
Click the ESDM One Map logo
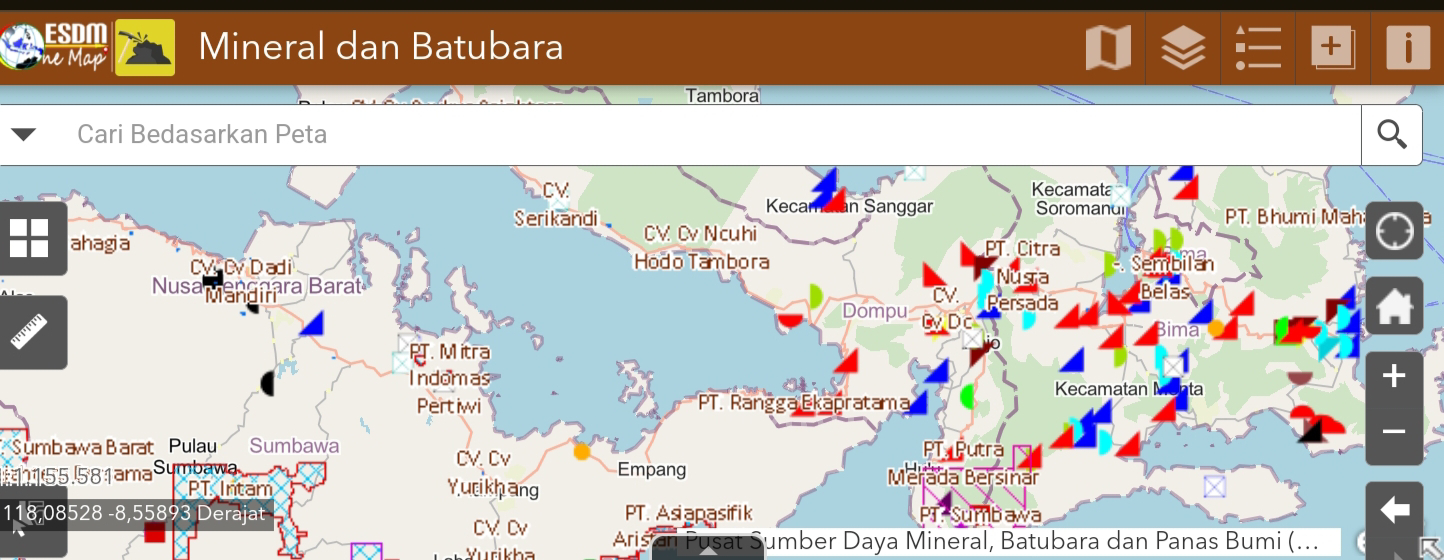click(x=55, y=47)
